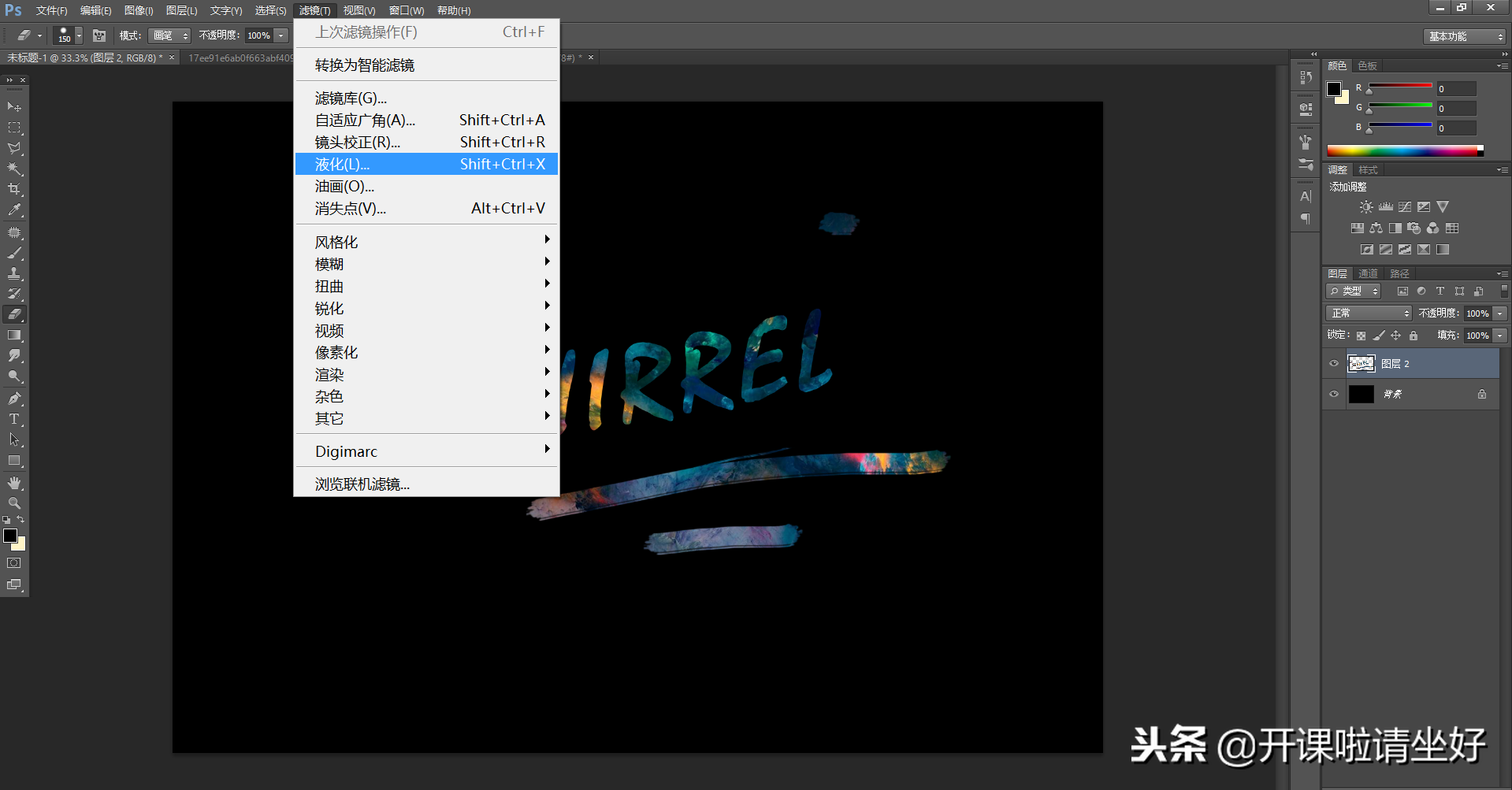Select the Hand tool

[x=14, y=483]
